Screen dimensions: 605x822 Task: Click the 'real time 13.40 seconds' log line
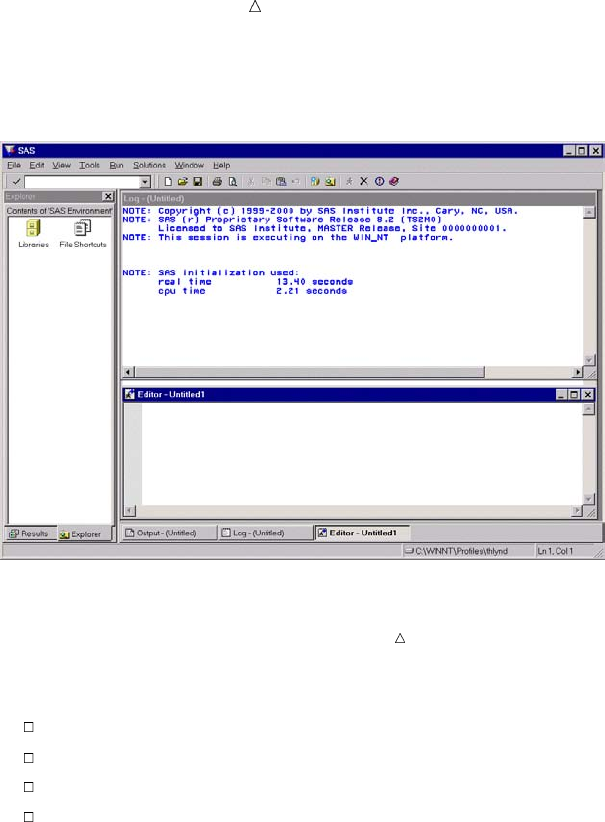255,282
